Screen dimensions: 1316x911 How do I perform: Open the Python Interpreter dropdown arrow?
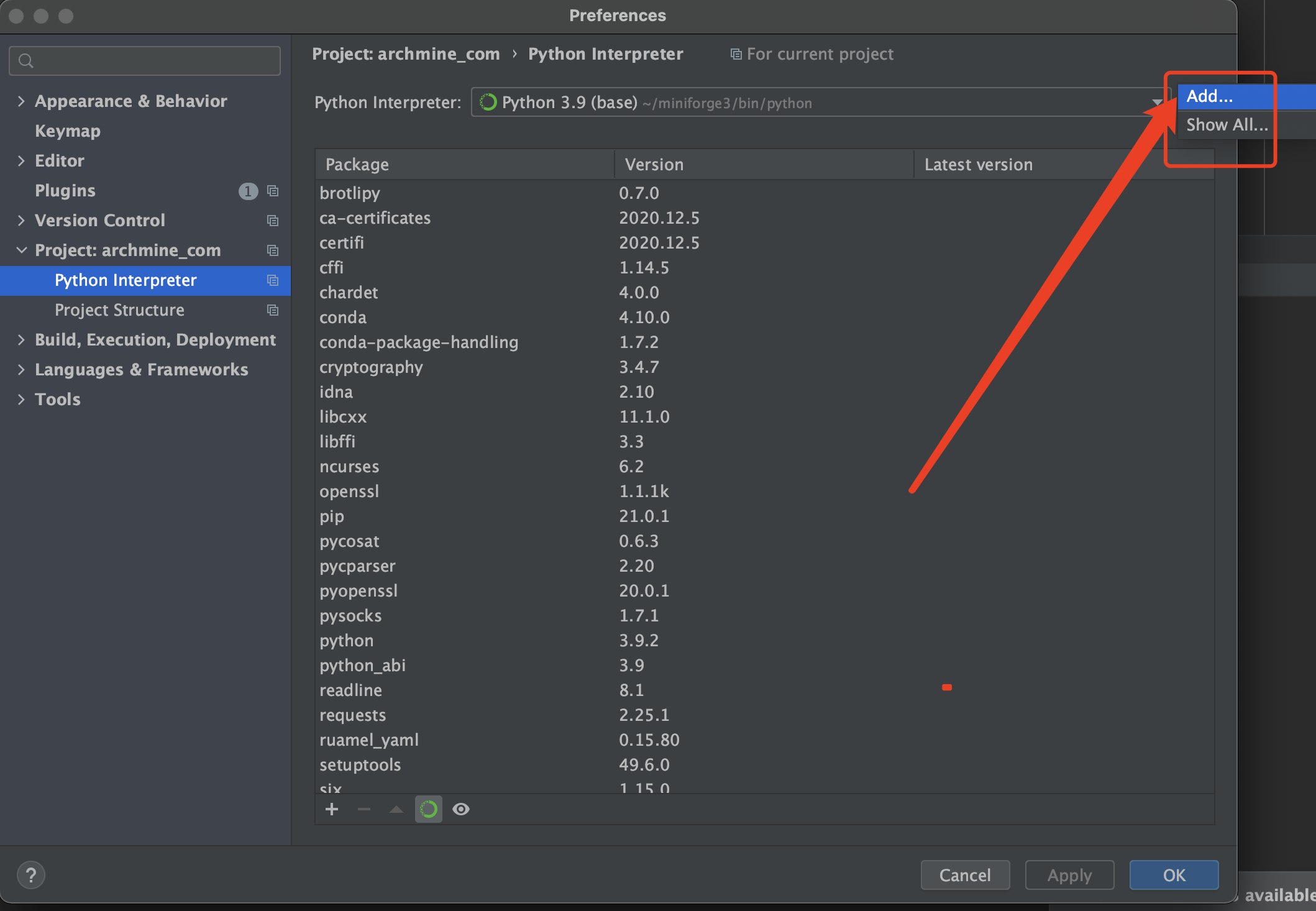[x=1157, y=103]
